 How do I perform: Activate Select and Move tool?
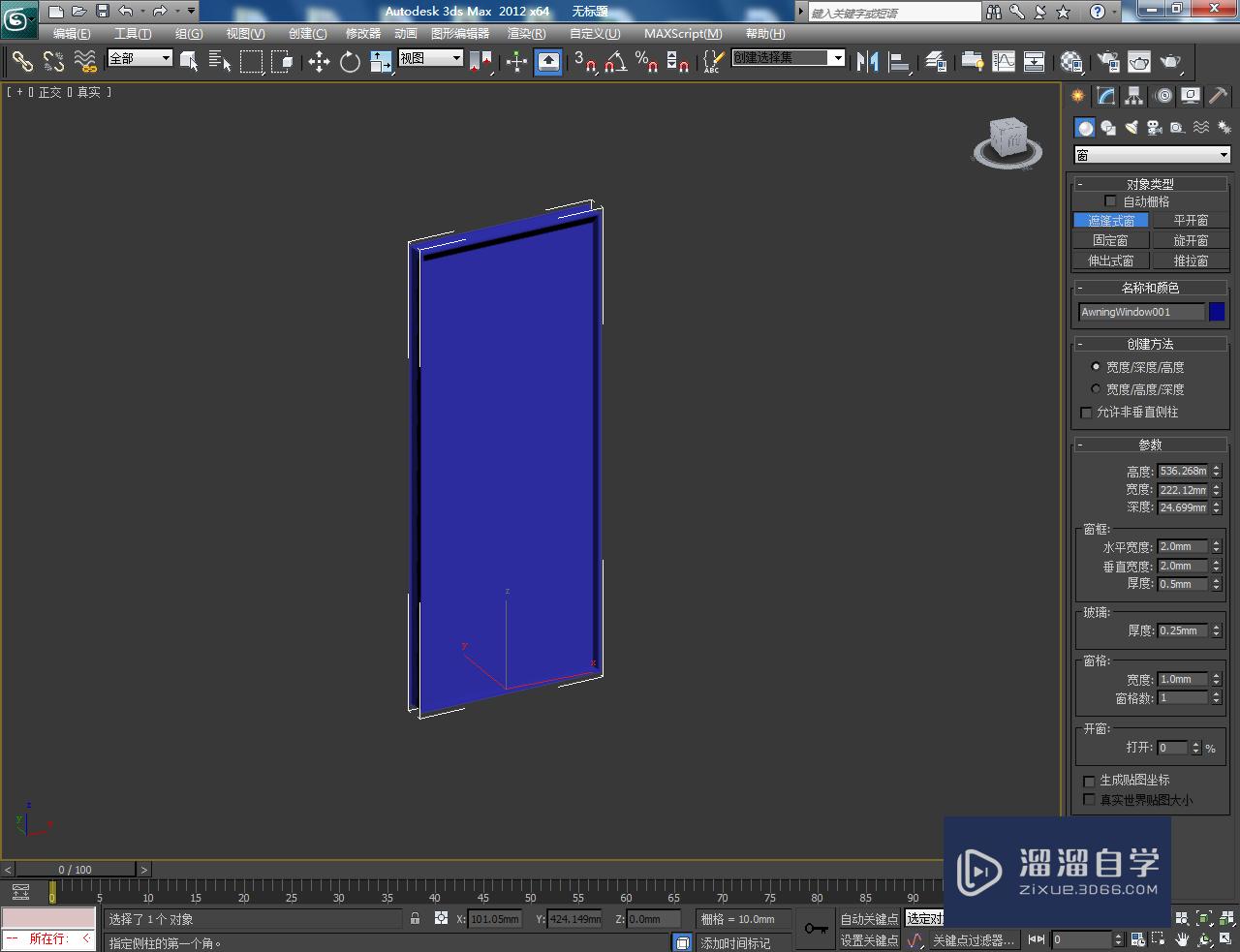(319, 62)
